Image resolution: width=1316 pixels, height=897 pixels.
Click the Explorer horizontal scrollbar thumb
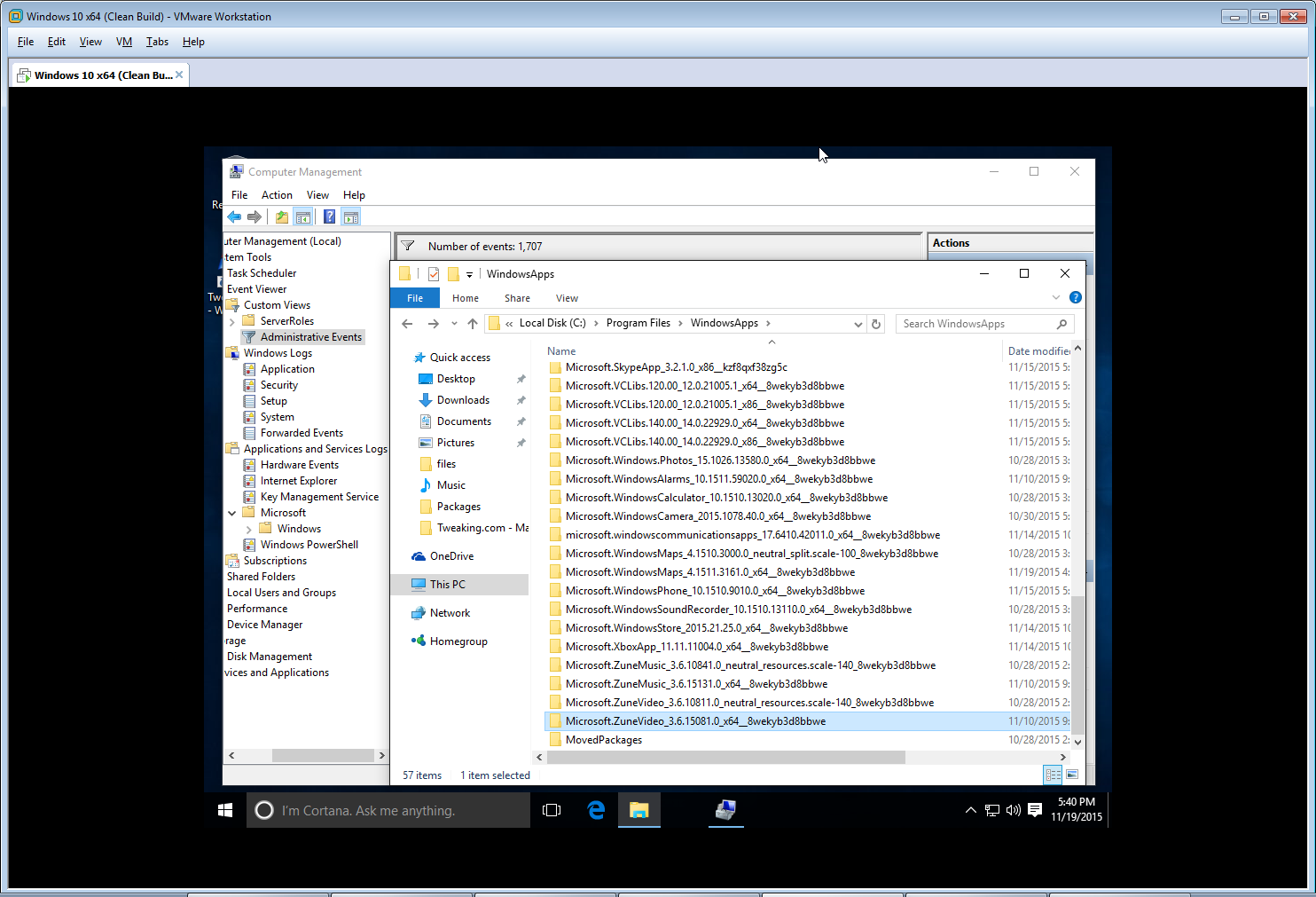(x=725, y=758)
